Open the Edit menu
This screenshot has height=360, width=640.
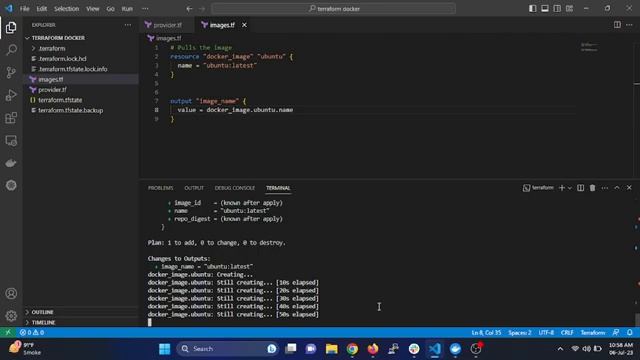pyautogui.click(x=42, y=9)
